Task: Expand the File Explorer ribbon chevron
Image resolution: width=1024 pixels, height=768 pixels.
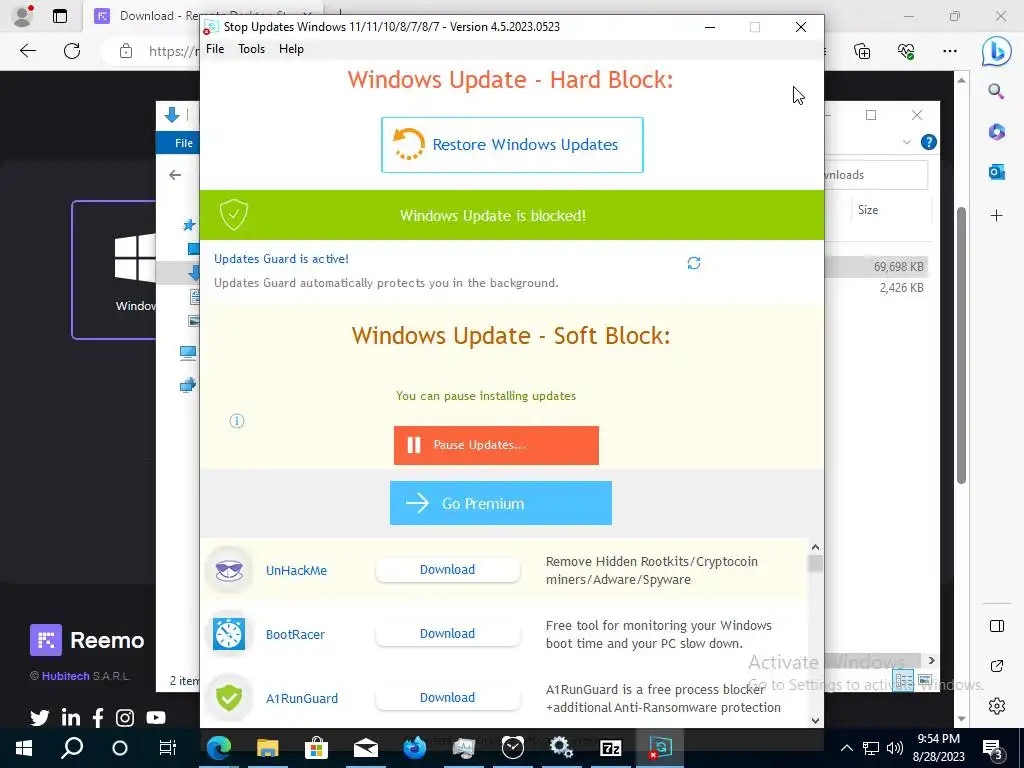Action: pos(906,142)
